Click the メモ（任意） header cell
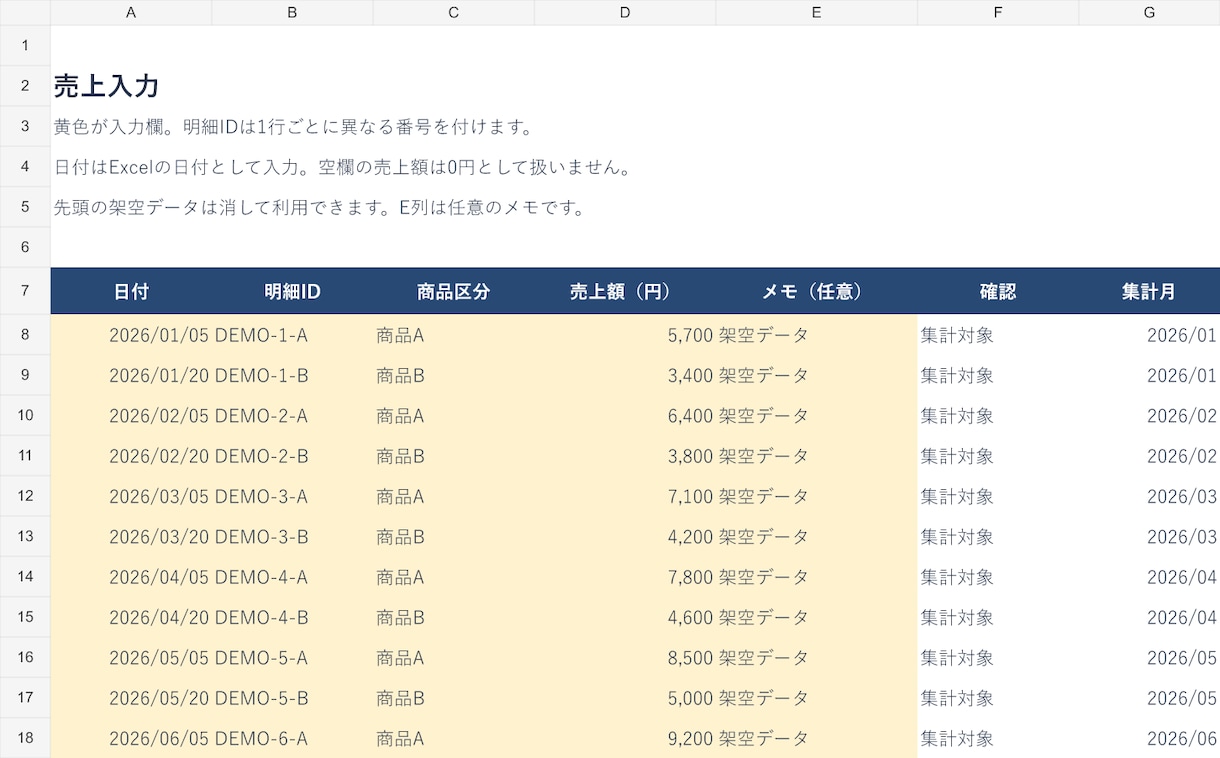This screenshot has height=758, width=1220. click(x=816, y=291)
